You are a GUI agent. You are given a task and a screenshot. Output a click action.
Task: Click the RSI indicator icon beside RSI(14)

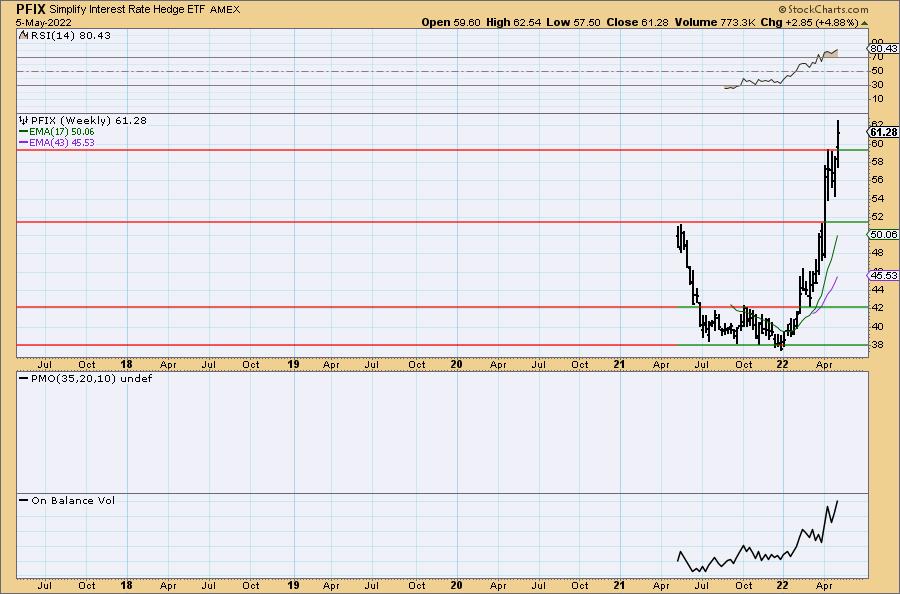(x=23, y=36)
